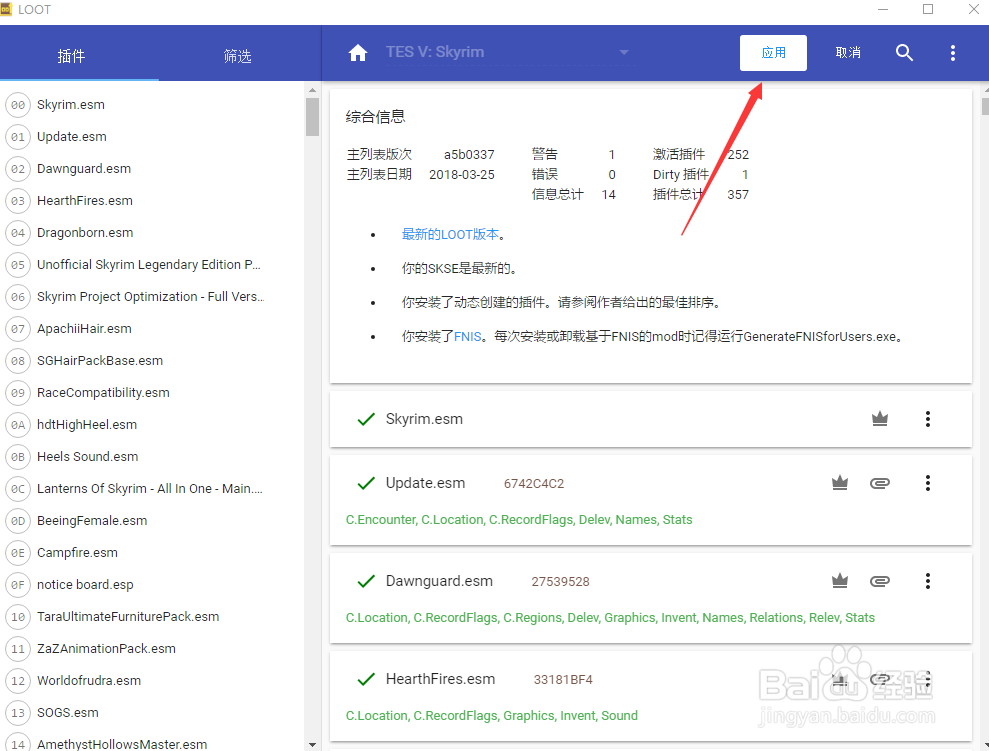Select Skyrim.esm in plugin list

tap(71, 105)
